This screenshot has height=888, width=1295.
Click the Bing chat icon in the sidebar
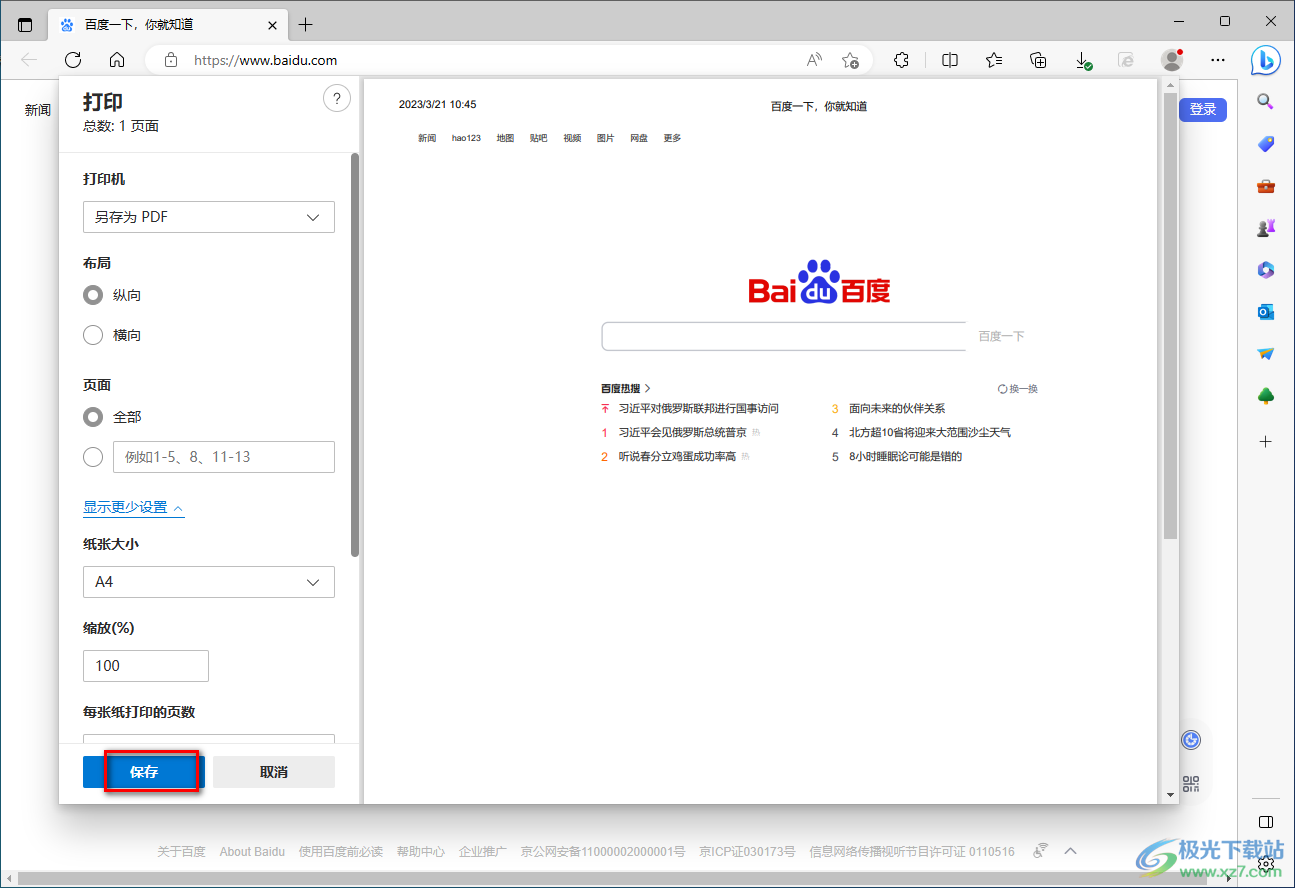click(1265, 60)
